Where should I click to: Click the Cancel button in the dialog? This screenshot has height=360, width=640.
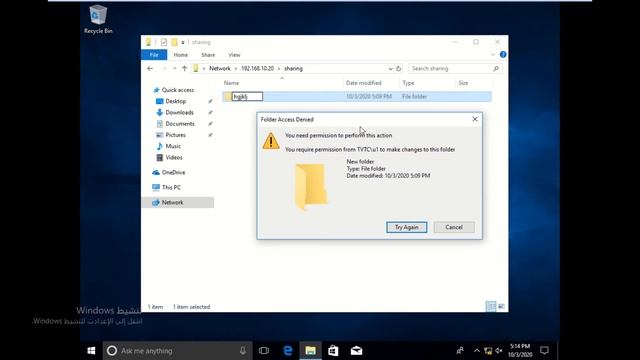click(x=454, y=227)
